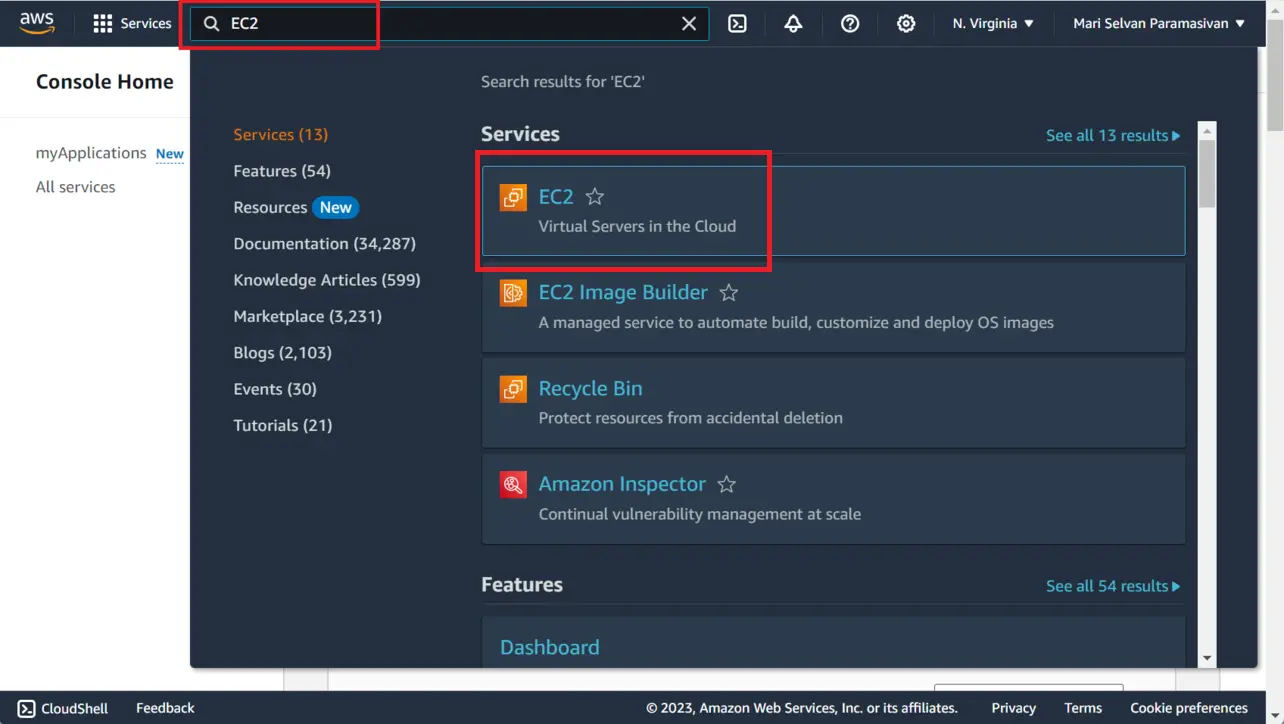
Task: Click the Feedback footer link
Action: 165,708
